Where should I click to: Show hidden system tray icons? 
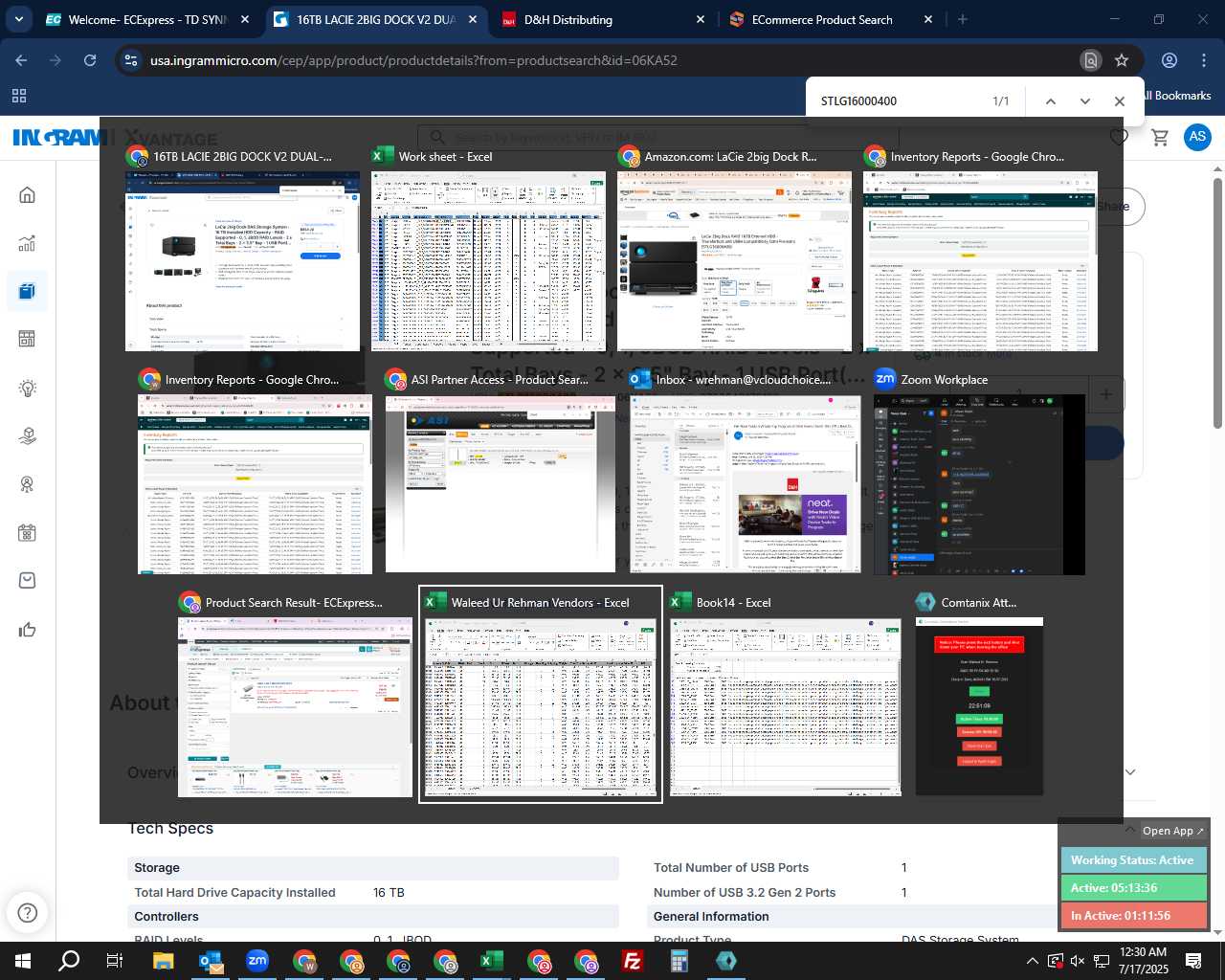pos(1032,961)
